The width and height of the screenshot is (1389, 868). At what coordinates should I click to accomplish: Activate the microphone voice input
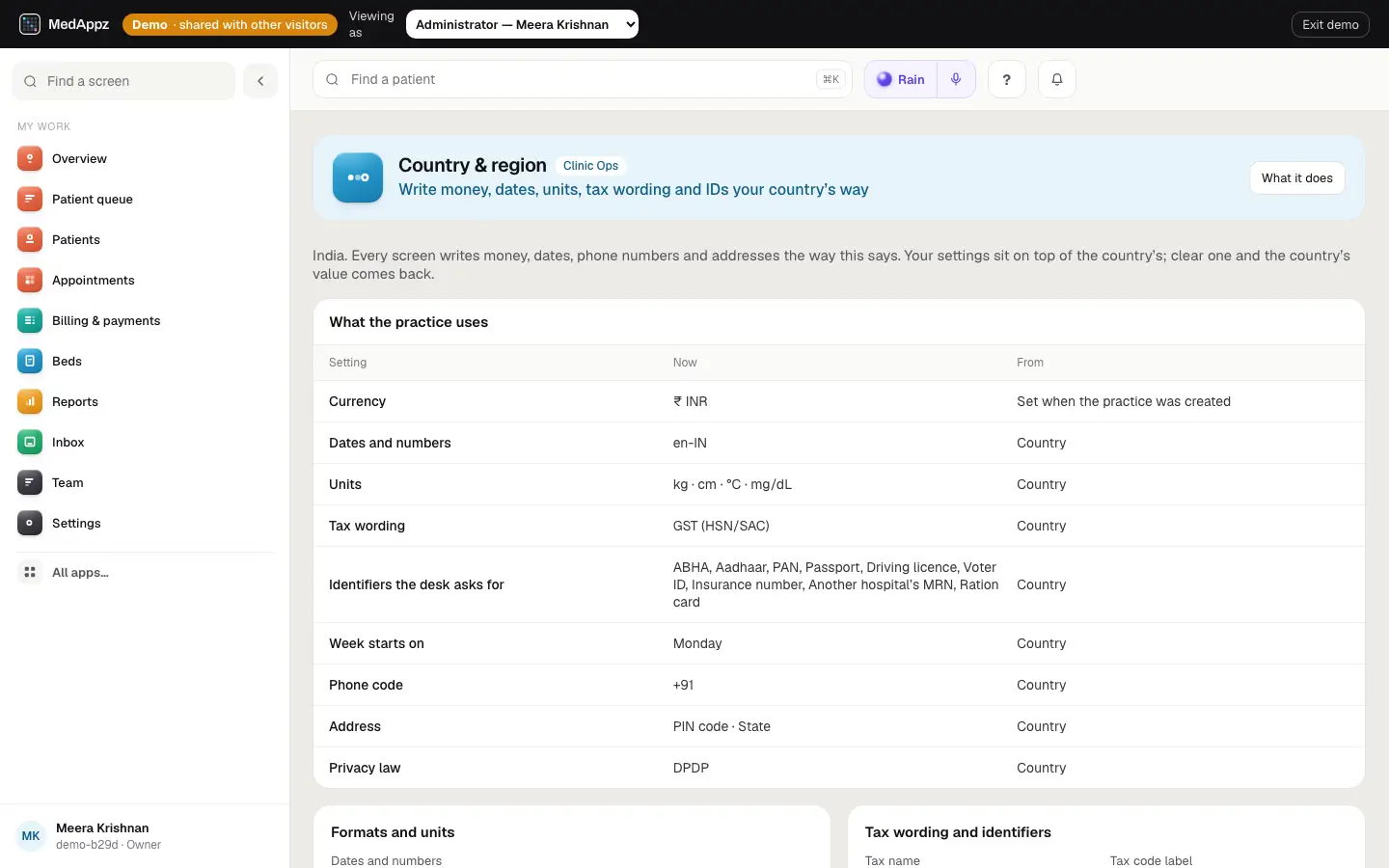[x=956, y=80]
